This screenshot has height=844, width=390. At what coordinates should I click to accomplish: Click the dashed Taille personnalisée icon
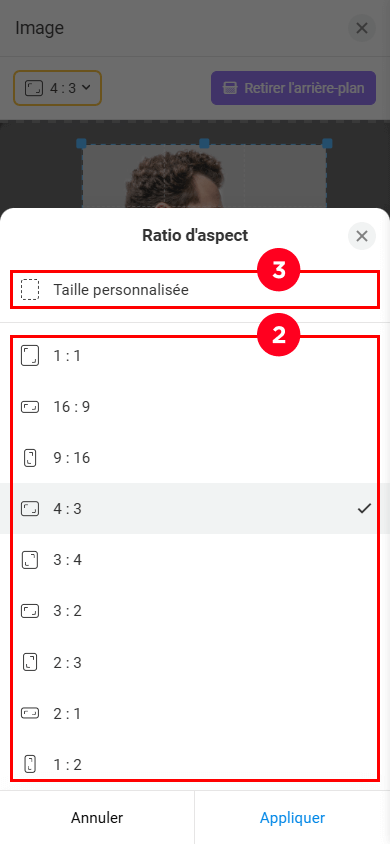(30, 290)
